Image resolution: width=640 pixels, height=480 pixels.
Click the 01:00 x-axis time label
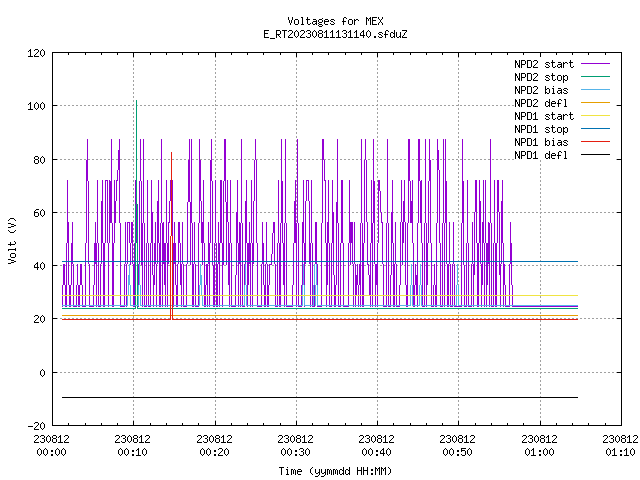[x=540, y=452]
